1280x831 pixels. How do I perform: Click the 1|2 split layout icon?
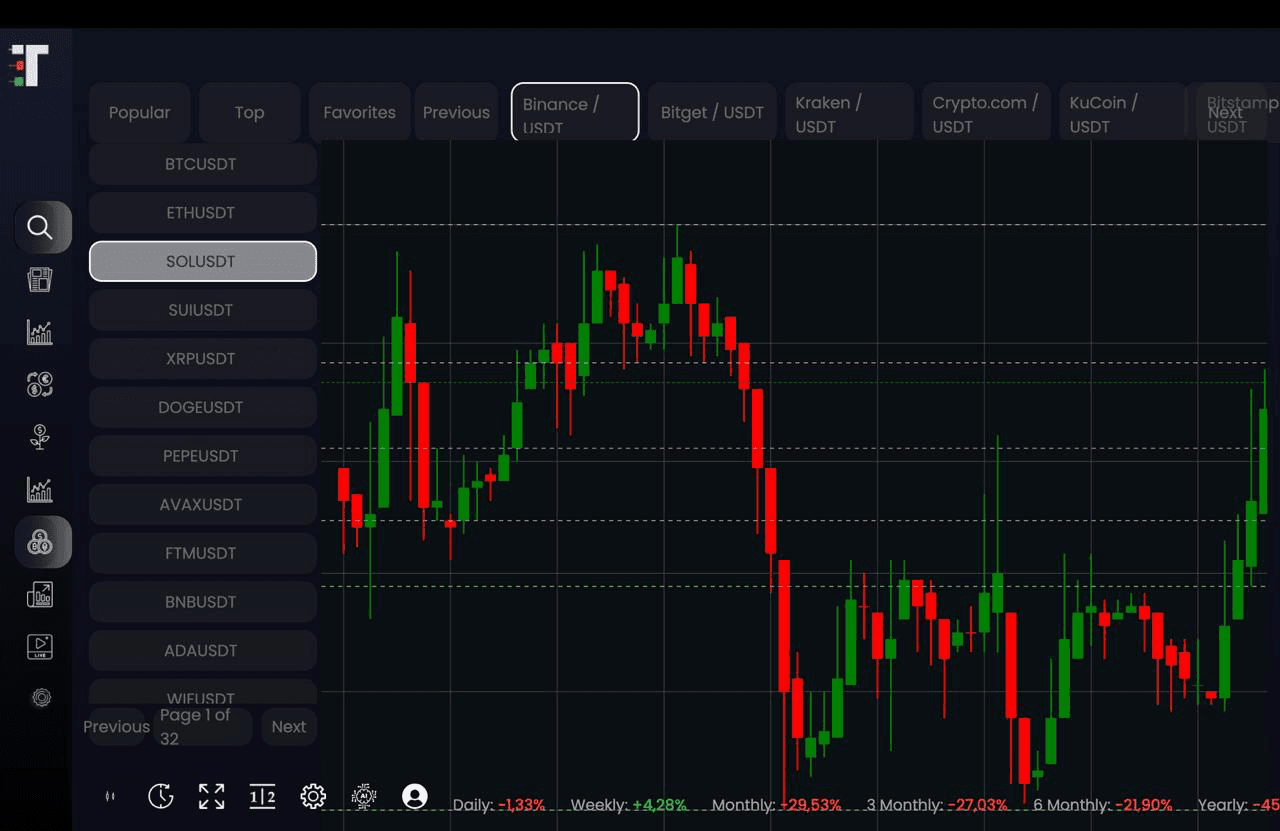262,796
